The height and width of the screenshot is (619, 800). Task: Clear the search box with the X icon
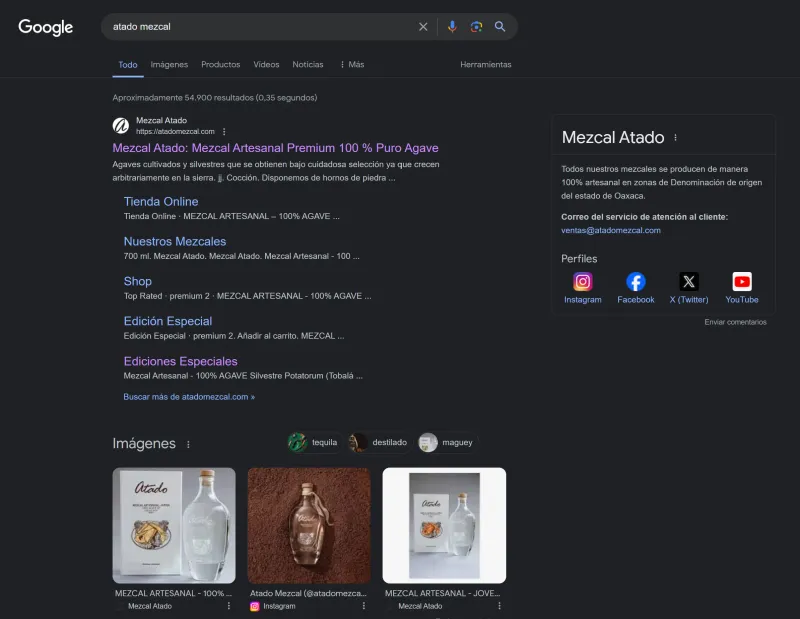[x=423, y=27]
